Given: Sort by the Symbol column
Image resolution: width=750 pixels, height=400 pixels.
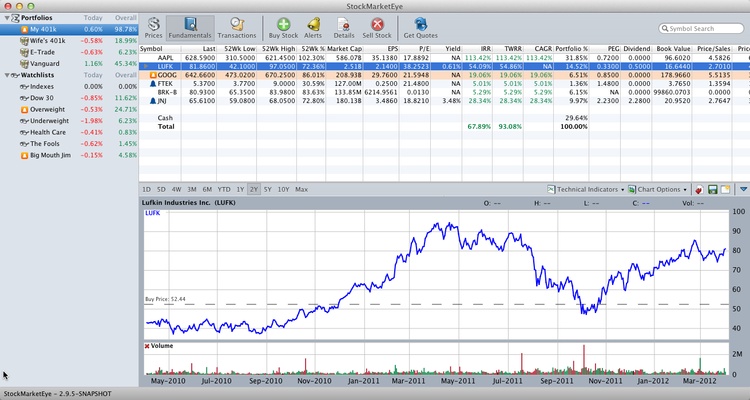Looking at the screenshot, I should click(160, 49).
